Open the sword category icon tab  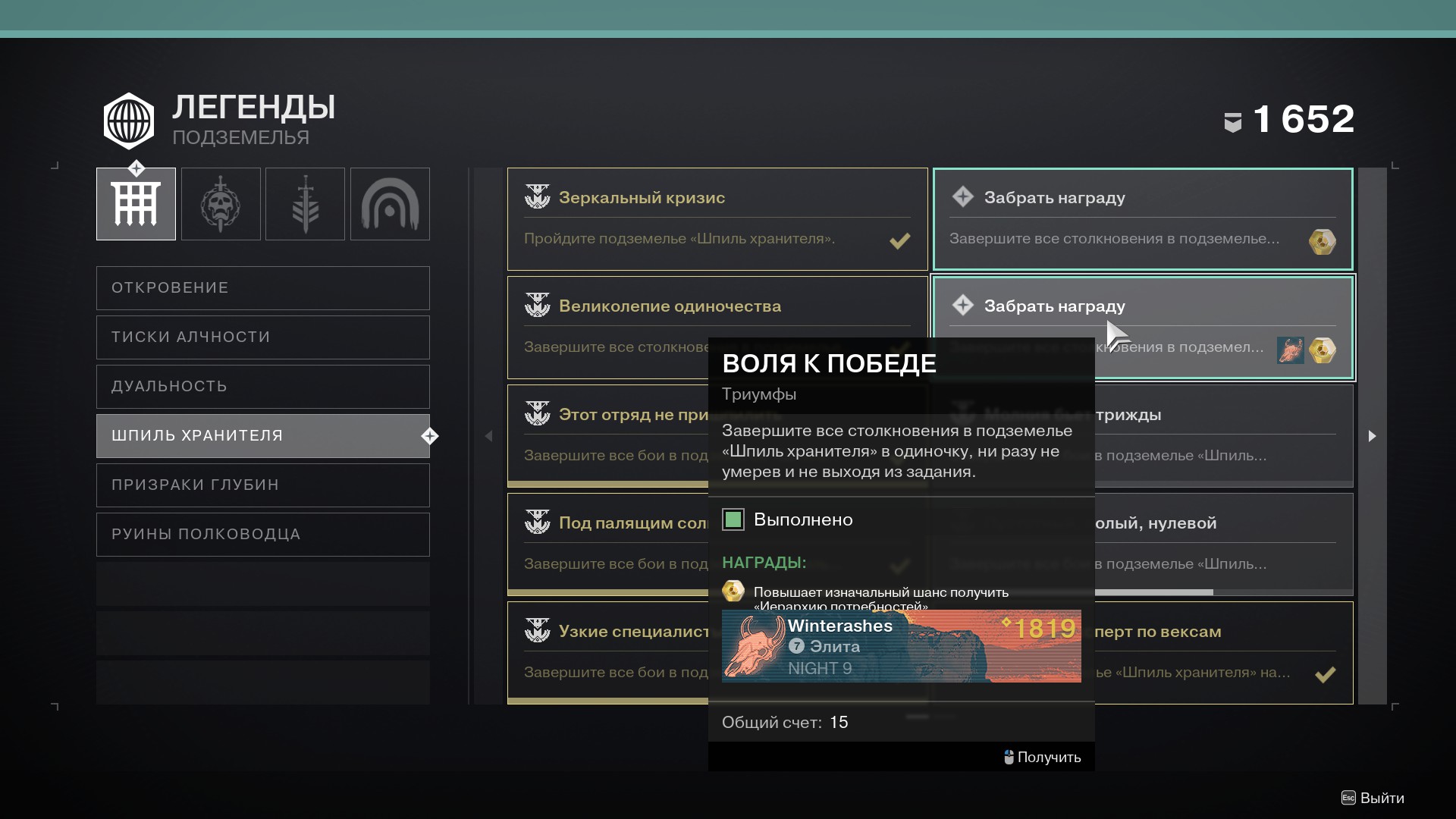tap(305, 204)
